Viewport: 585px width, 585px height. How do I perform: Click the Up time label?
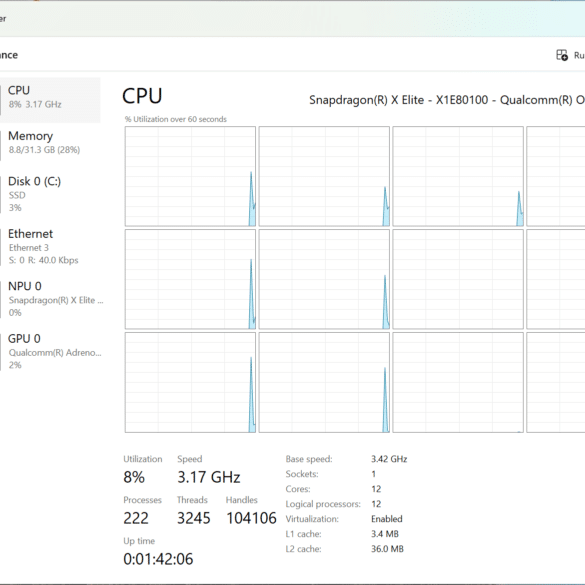pos(139,541)
